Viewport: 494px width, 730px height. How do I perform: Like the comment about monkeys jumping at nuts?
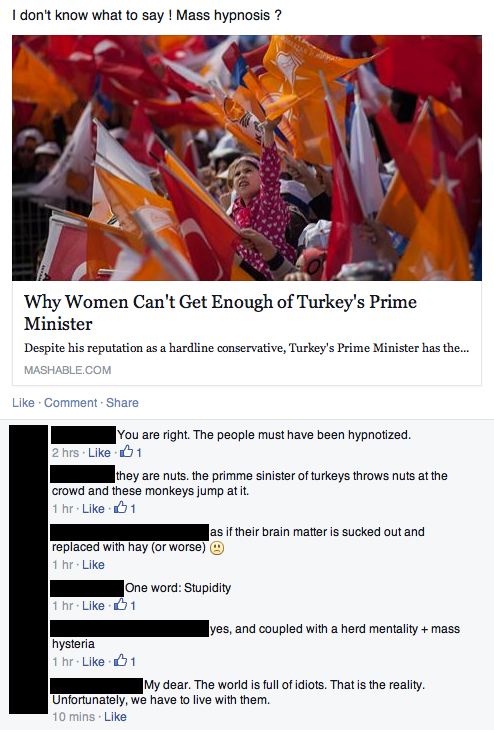click(93, 508)
